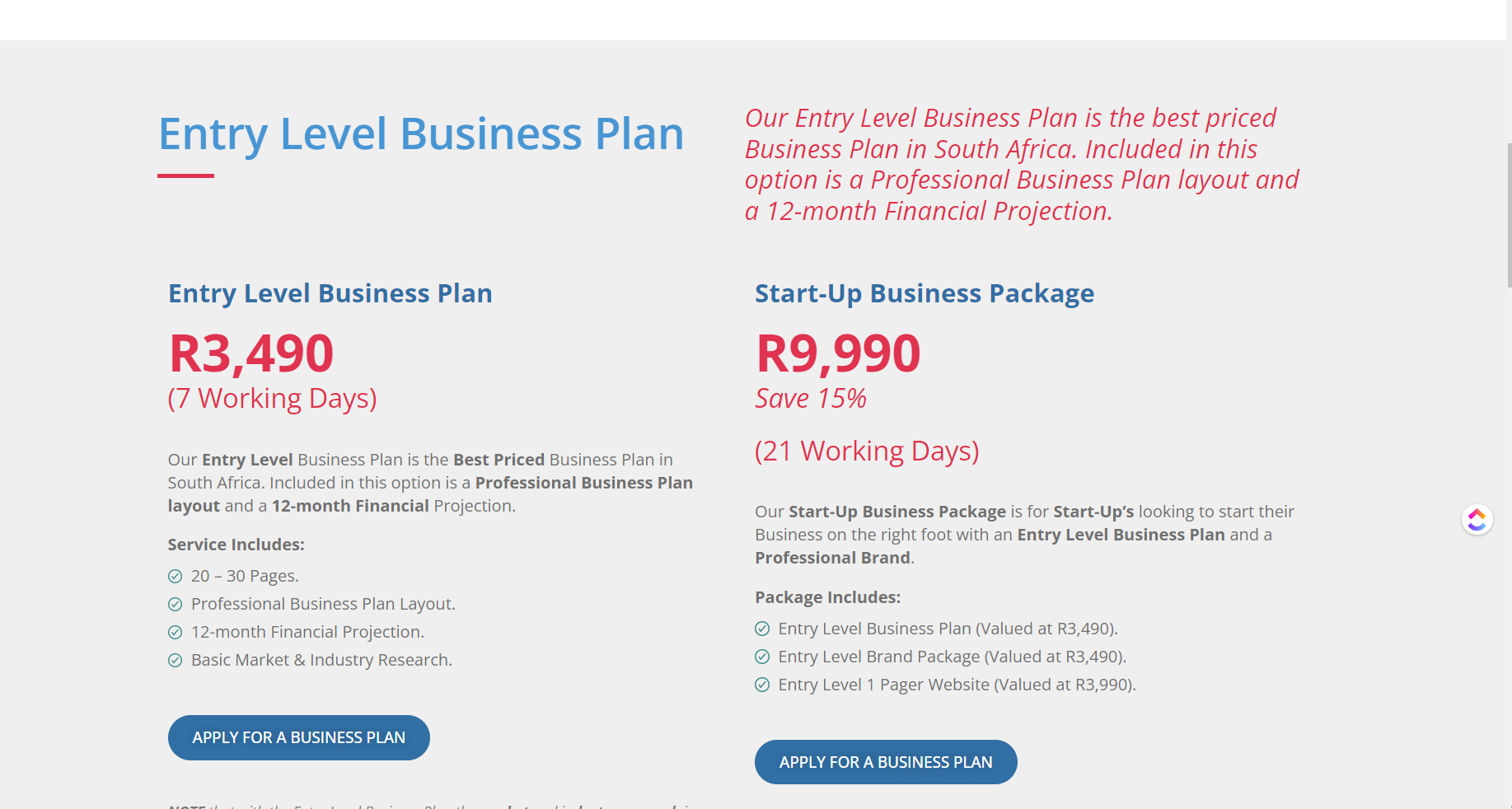Click the R3,490 price text
The height and width of the screenshot is (809, 1512).
[251, 353]
